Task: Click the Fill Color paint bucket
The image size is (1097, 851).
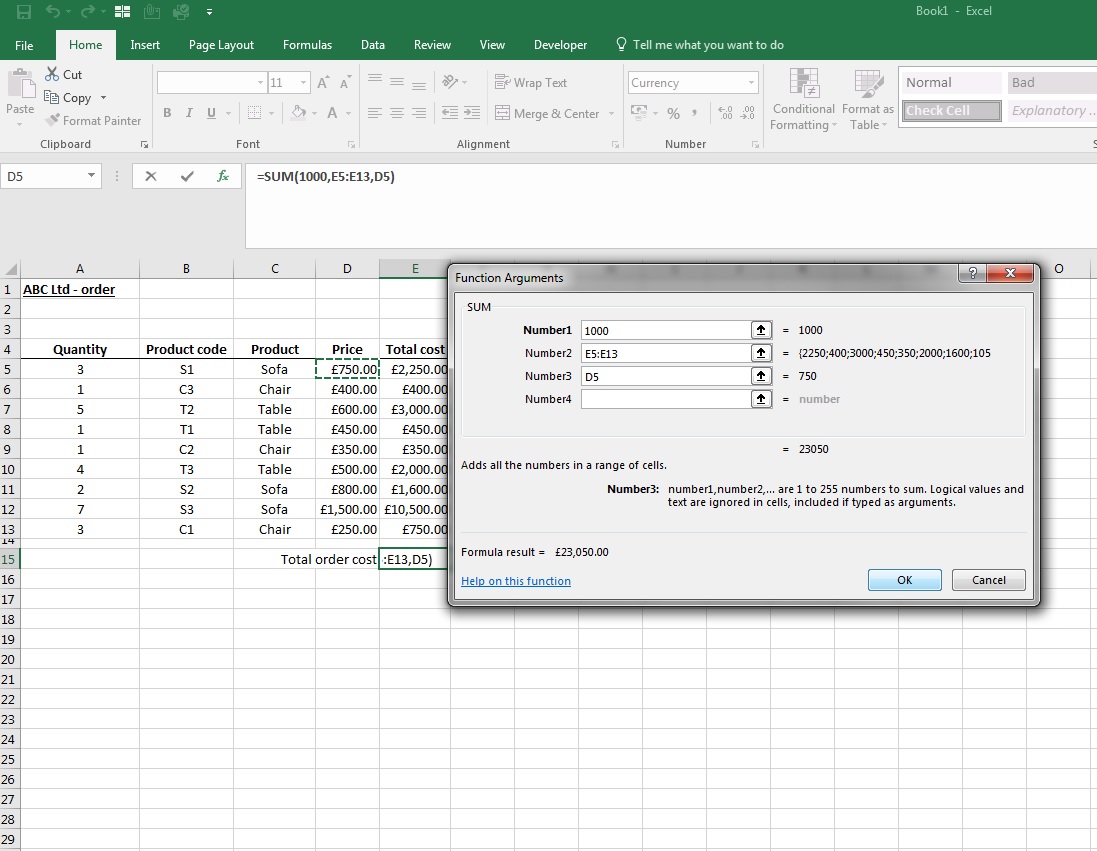Action: point(299,113)
